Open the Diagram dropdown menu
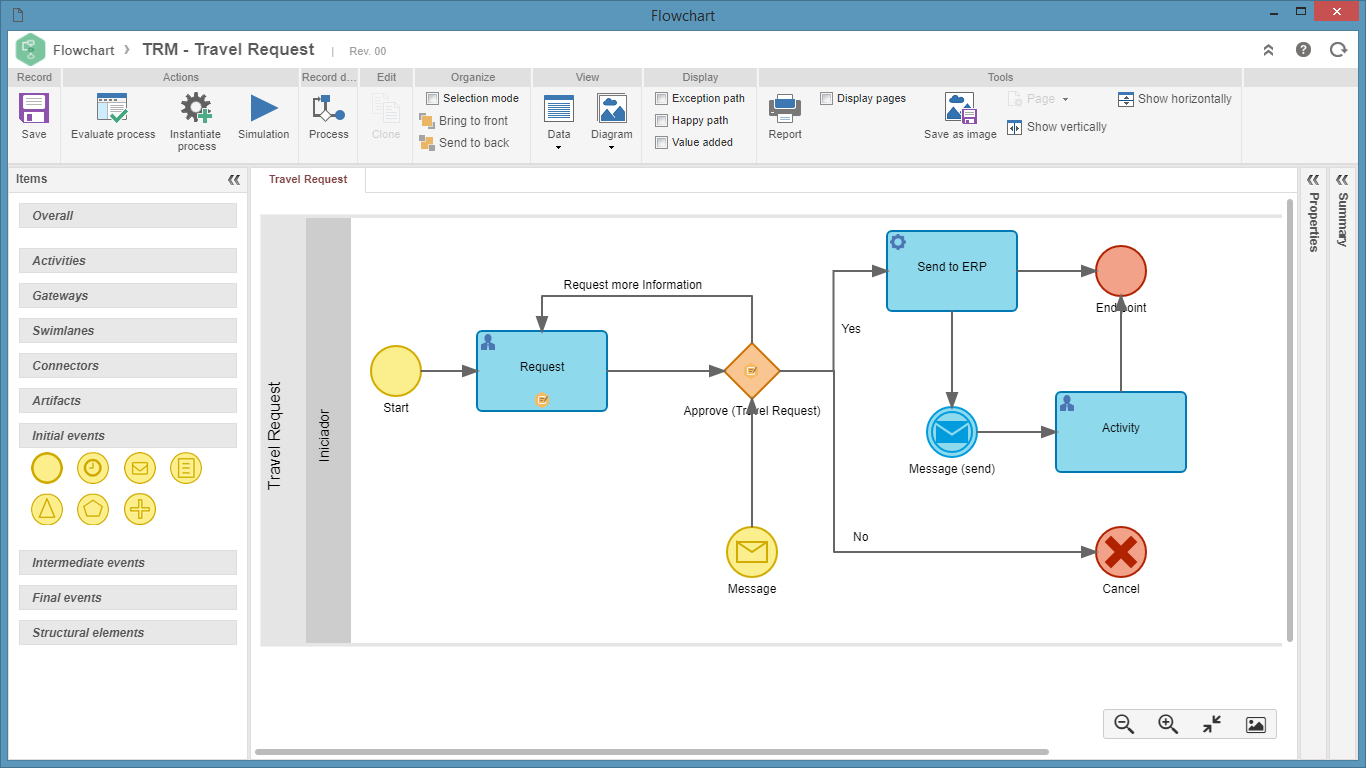 611,123
